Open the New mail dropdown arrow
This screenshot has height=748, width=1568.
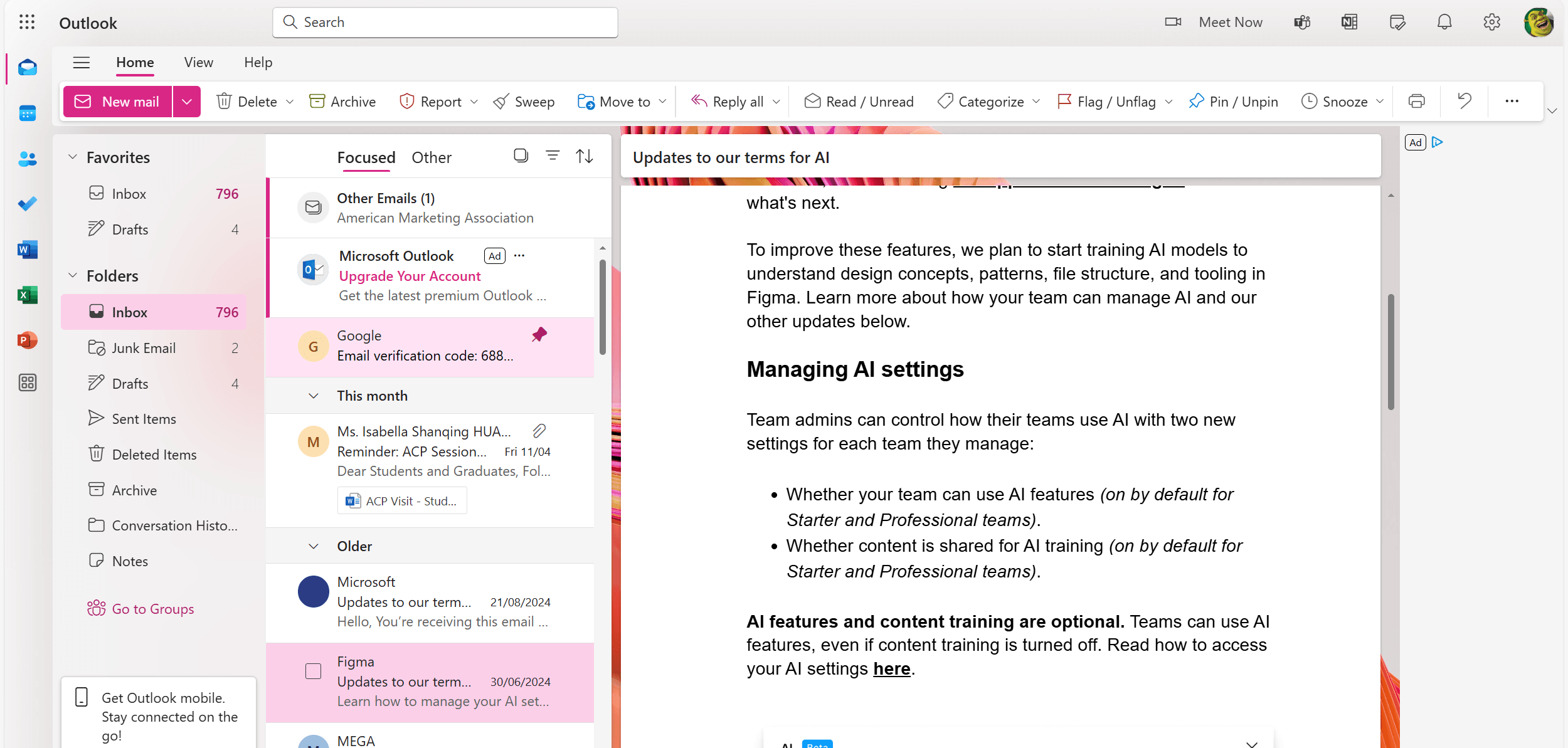tap(187, 102)
